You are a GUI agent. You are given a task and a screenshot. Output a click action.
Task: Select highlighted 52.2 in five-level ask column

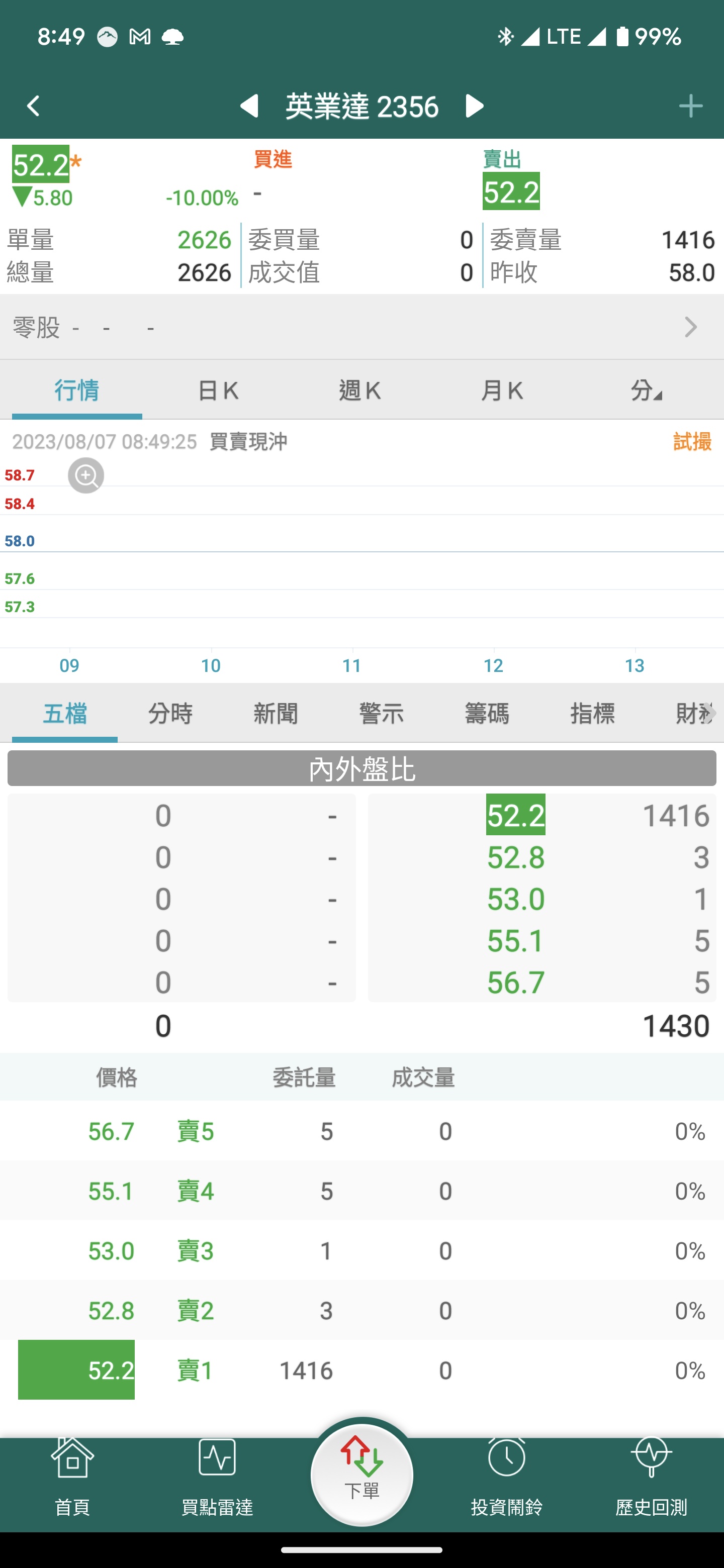(516, 815)
